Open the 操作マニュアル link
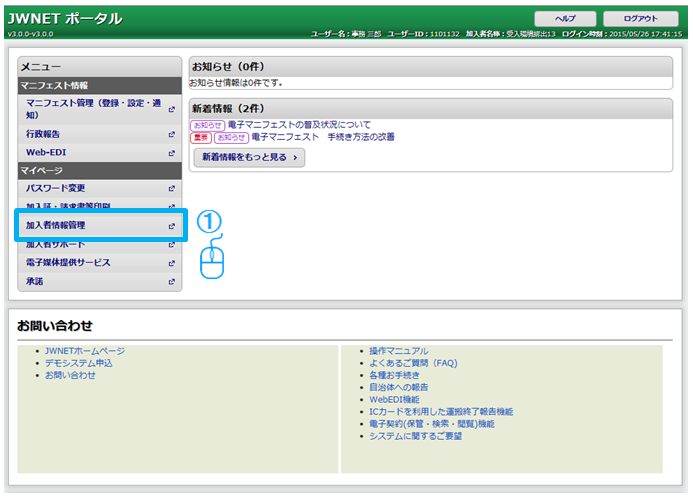 [399, 351]
